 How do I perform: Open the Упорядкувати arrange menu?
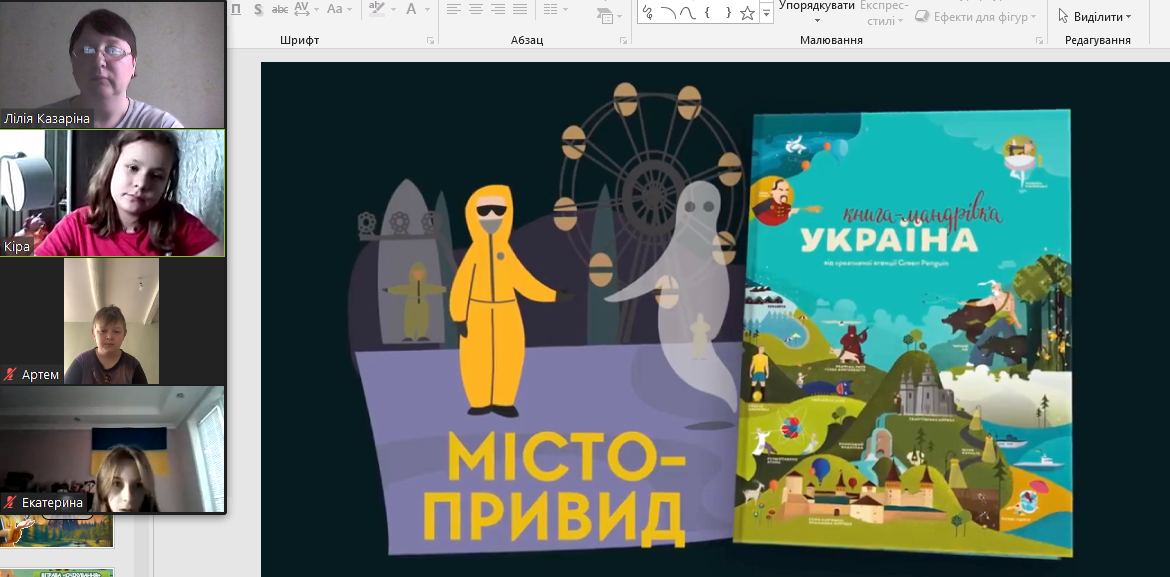[x=816, y=12]
